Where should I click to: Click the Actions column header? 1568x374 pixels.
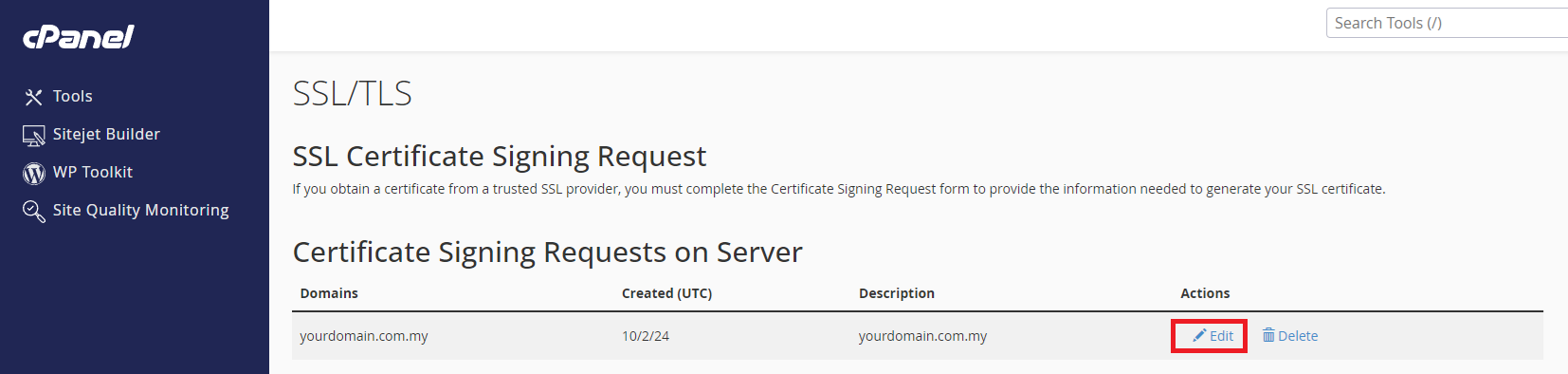click(x=1205, y=293)
